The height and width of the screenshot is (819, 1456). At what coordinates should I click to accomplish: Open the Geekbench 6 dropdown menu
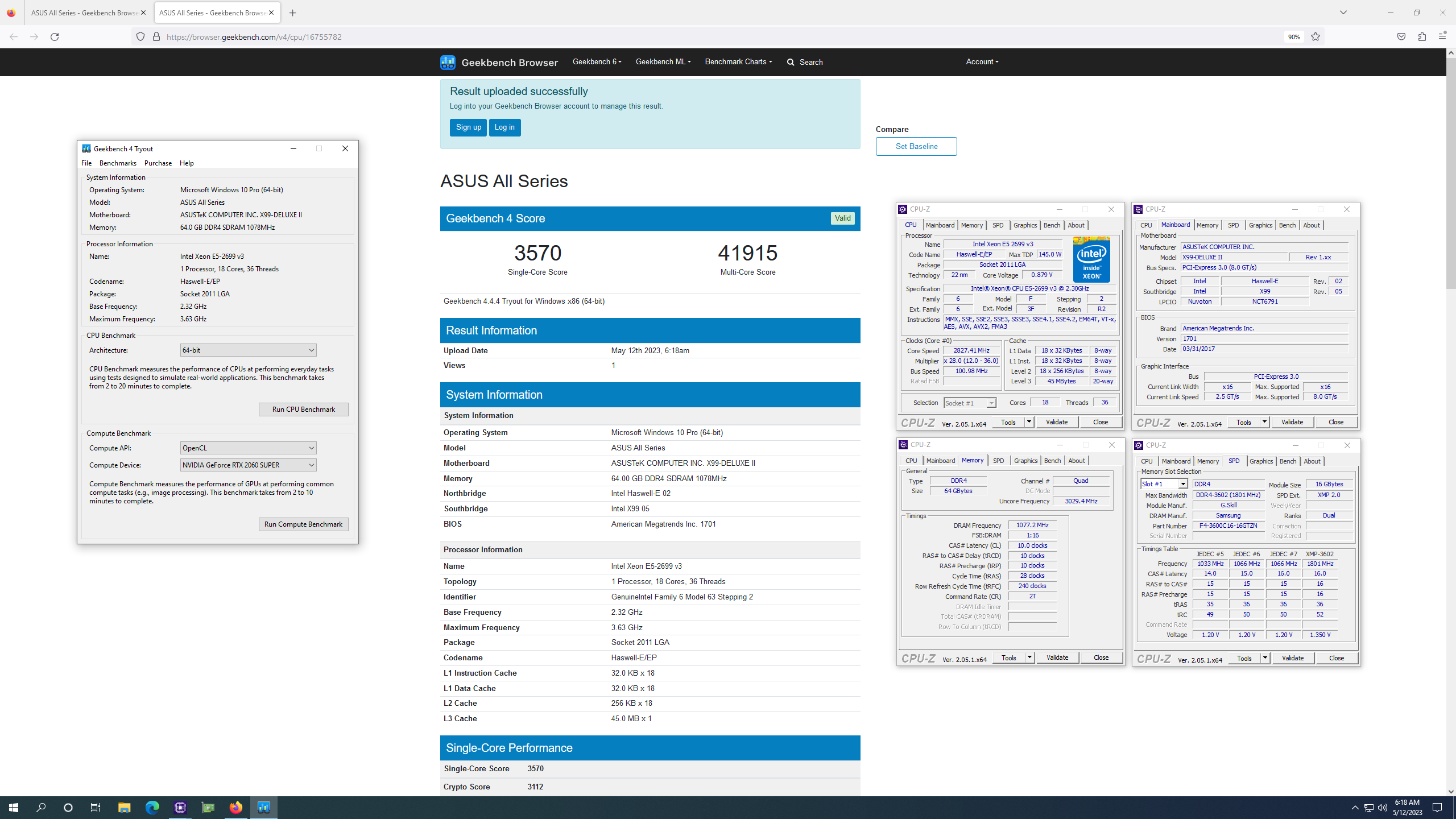597,62
